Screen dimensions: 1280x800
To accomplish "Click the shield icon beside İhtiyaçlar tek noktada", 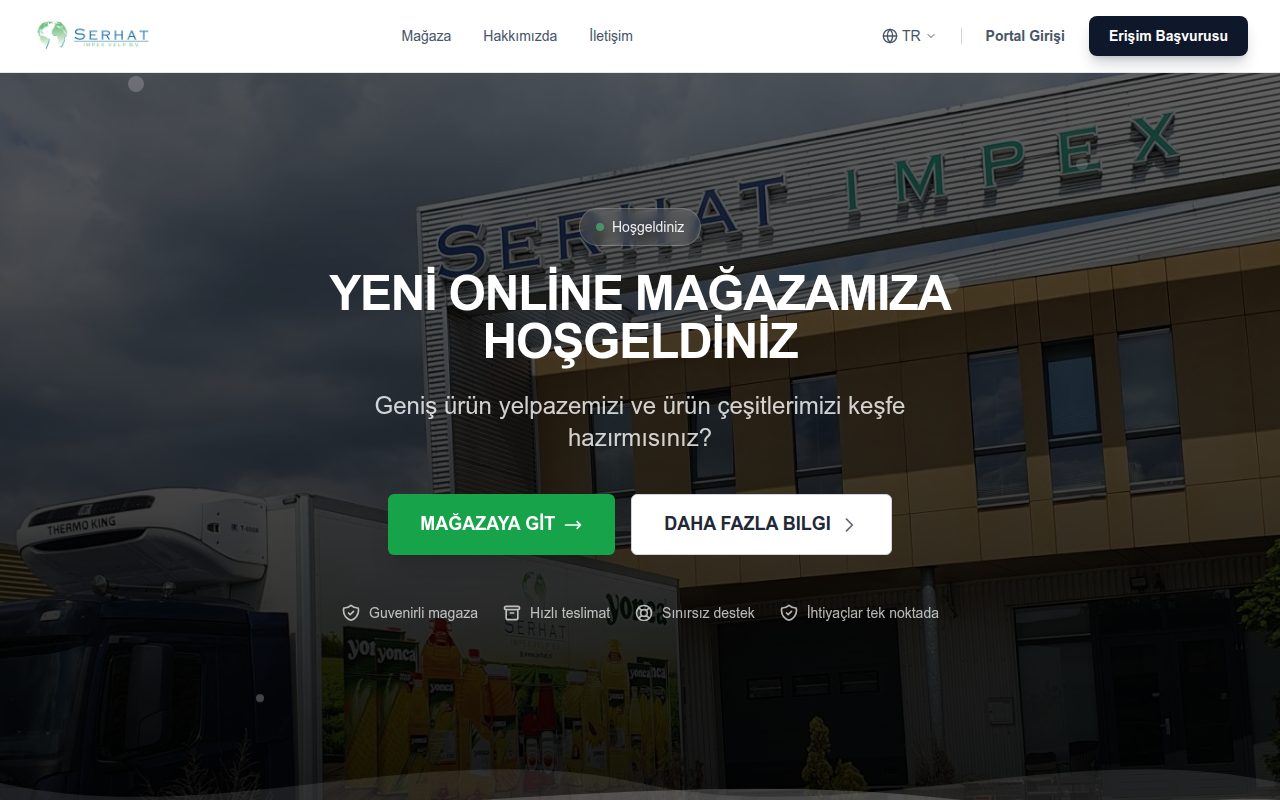I will click(789, 613).
